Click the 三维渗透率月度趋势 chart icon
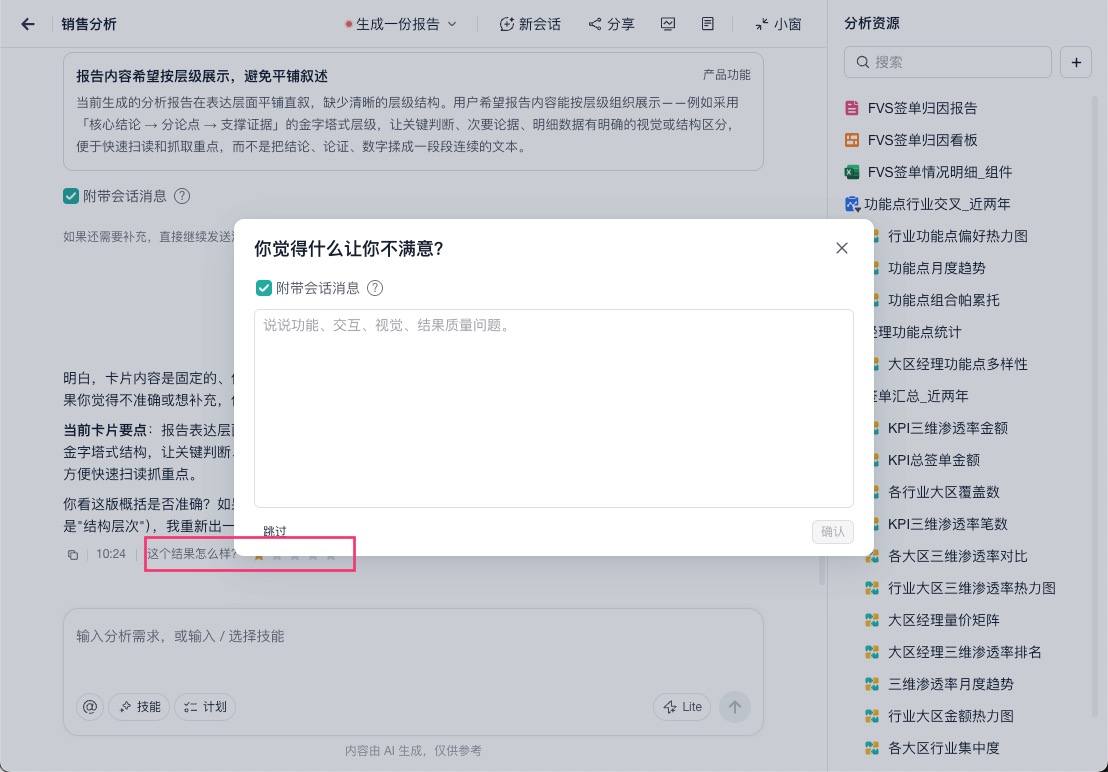Viewport: 1108px width, 772px height. [x=872, y=684]
